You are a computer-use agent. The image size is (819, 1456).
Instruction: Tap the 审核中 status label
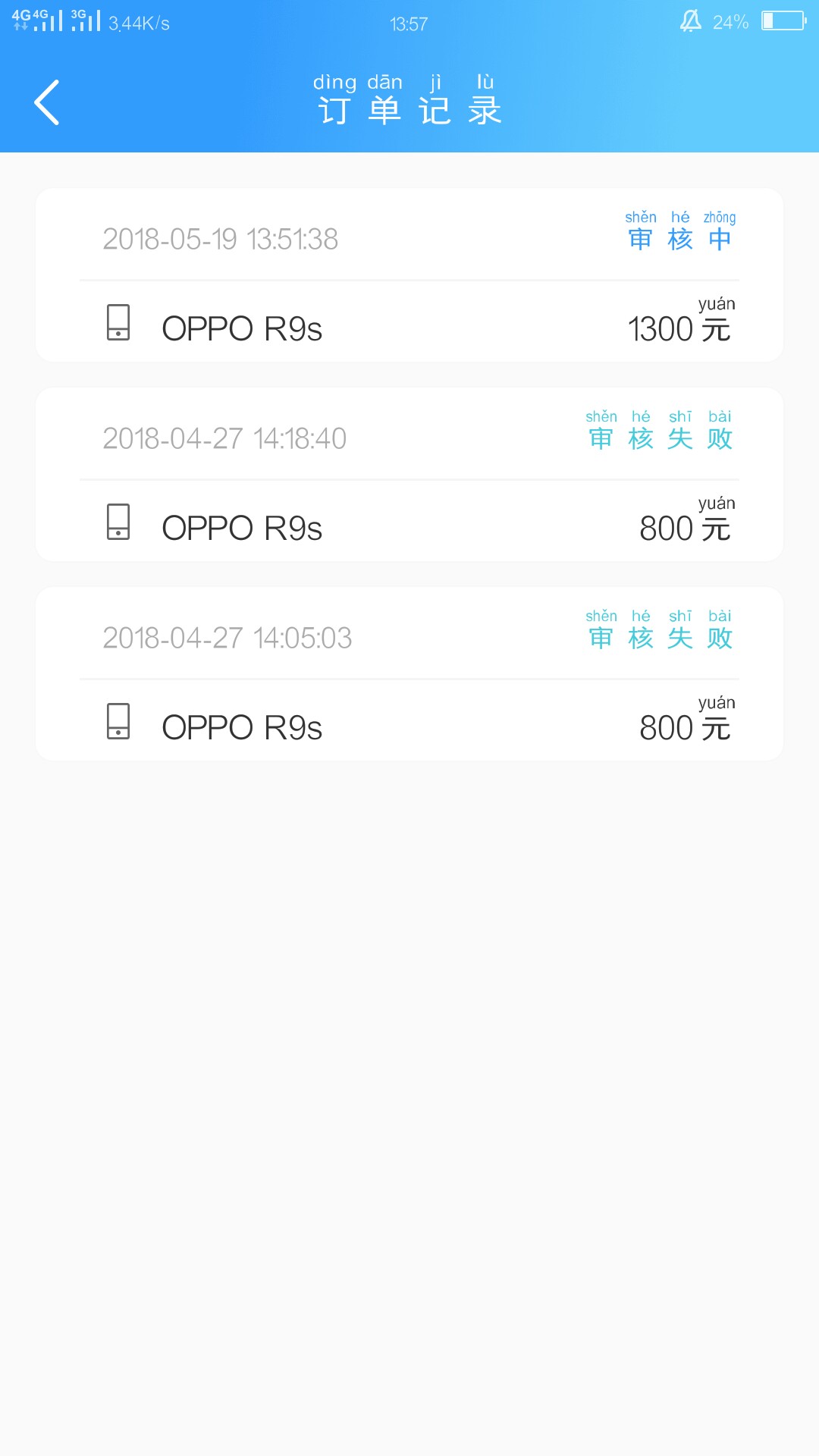[680, 231]
